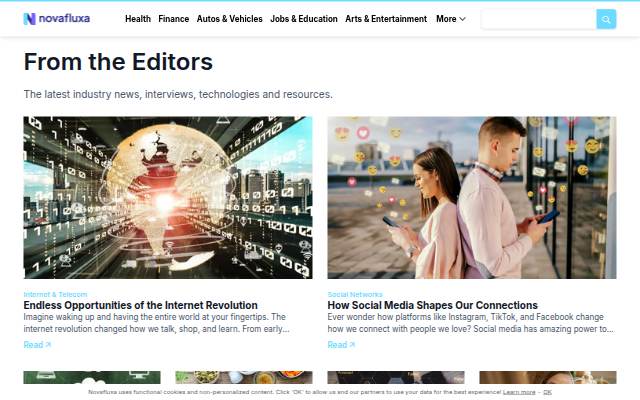
Task: Click the Social Media article excerpt
Action: (471, 323)
